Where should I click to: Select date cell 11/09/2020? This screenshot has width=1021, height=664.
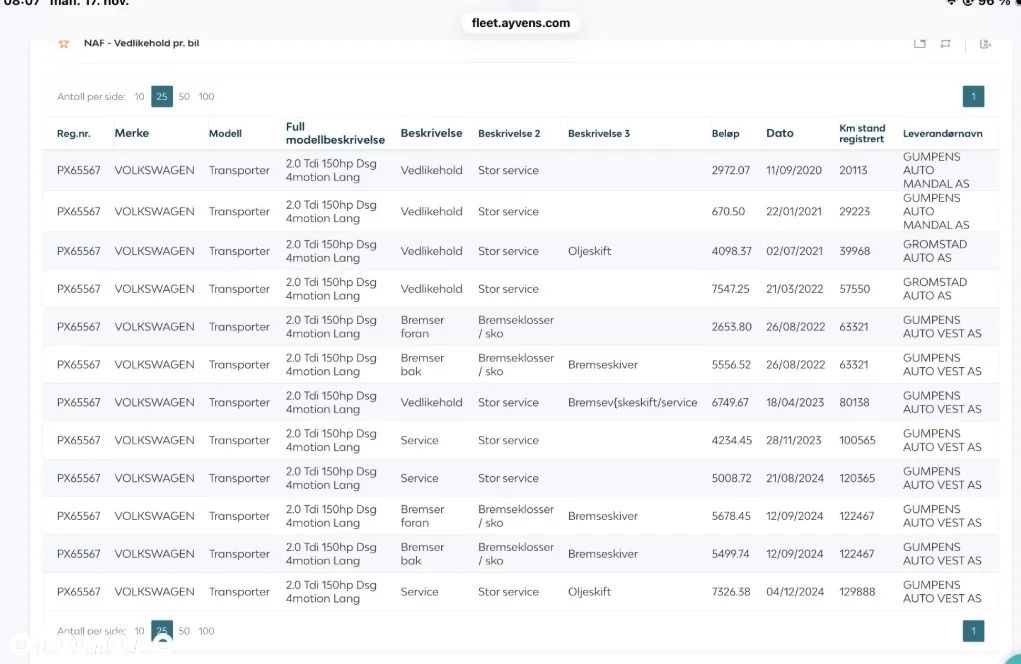(x=794, y=171)
